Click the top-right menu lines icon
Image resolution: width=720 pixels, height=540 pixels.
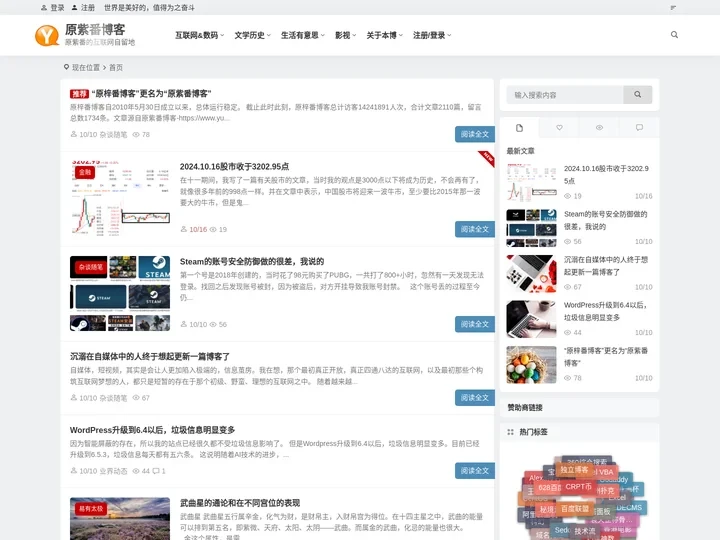coord(673,7)
